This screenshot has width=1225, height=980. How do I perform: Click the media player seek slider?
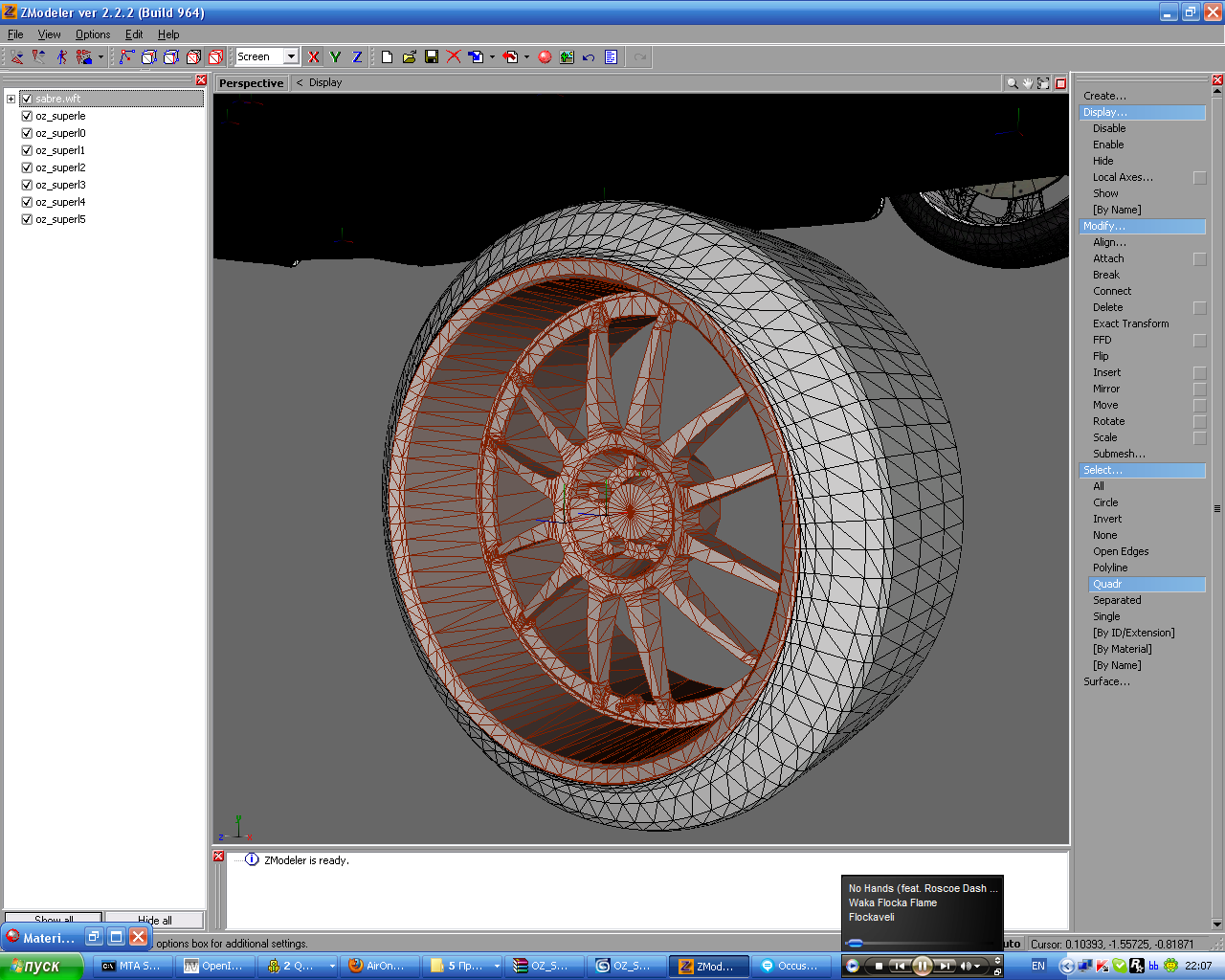pos(919,943)
